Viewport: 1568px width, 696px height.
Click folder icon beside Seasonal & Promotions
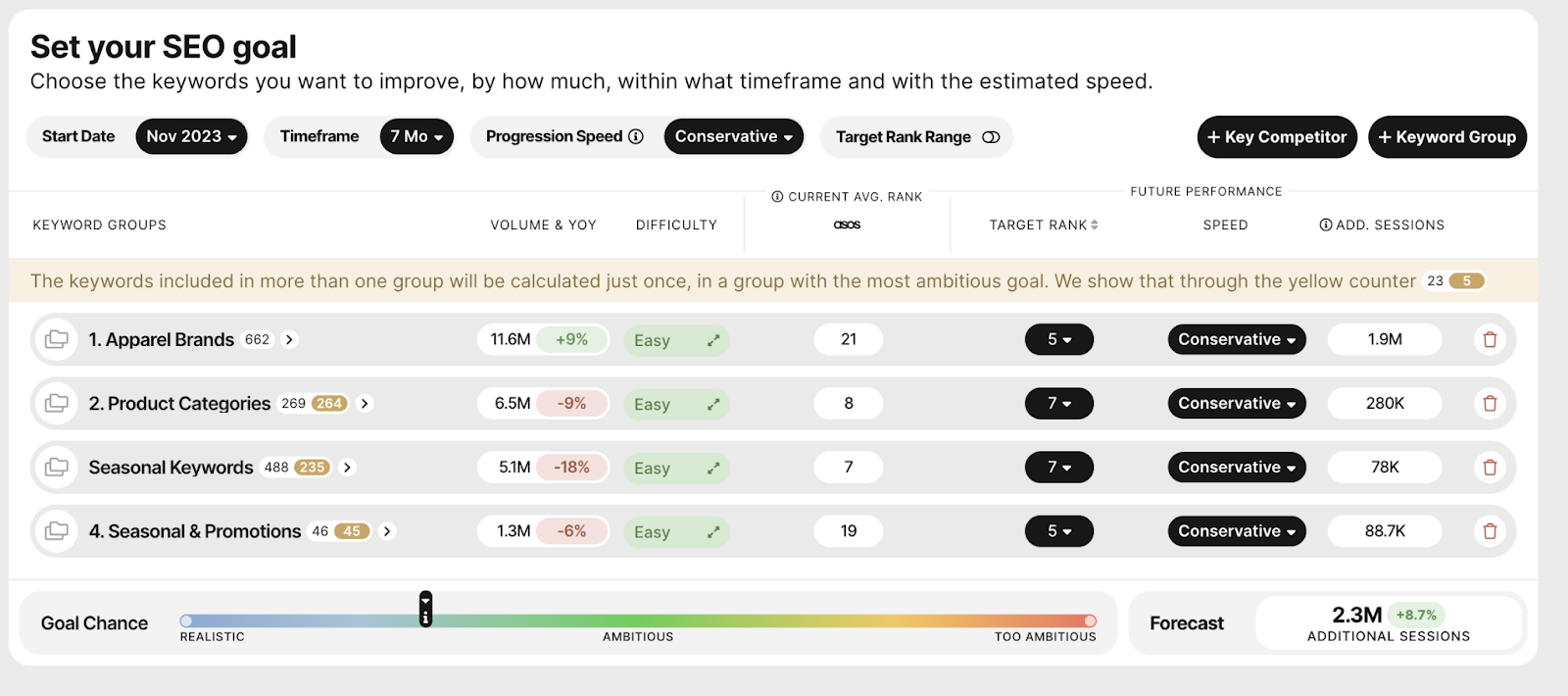(x=57, y=531)
